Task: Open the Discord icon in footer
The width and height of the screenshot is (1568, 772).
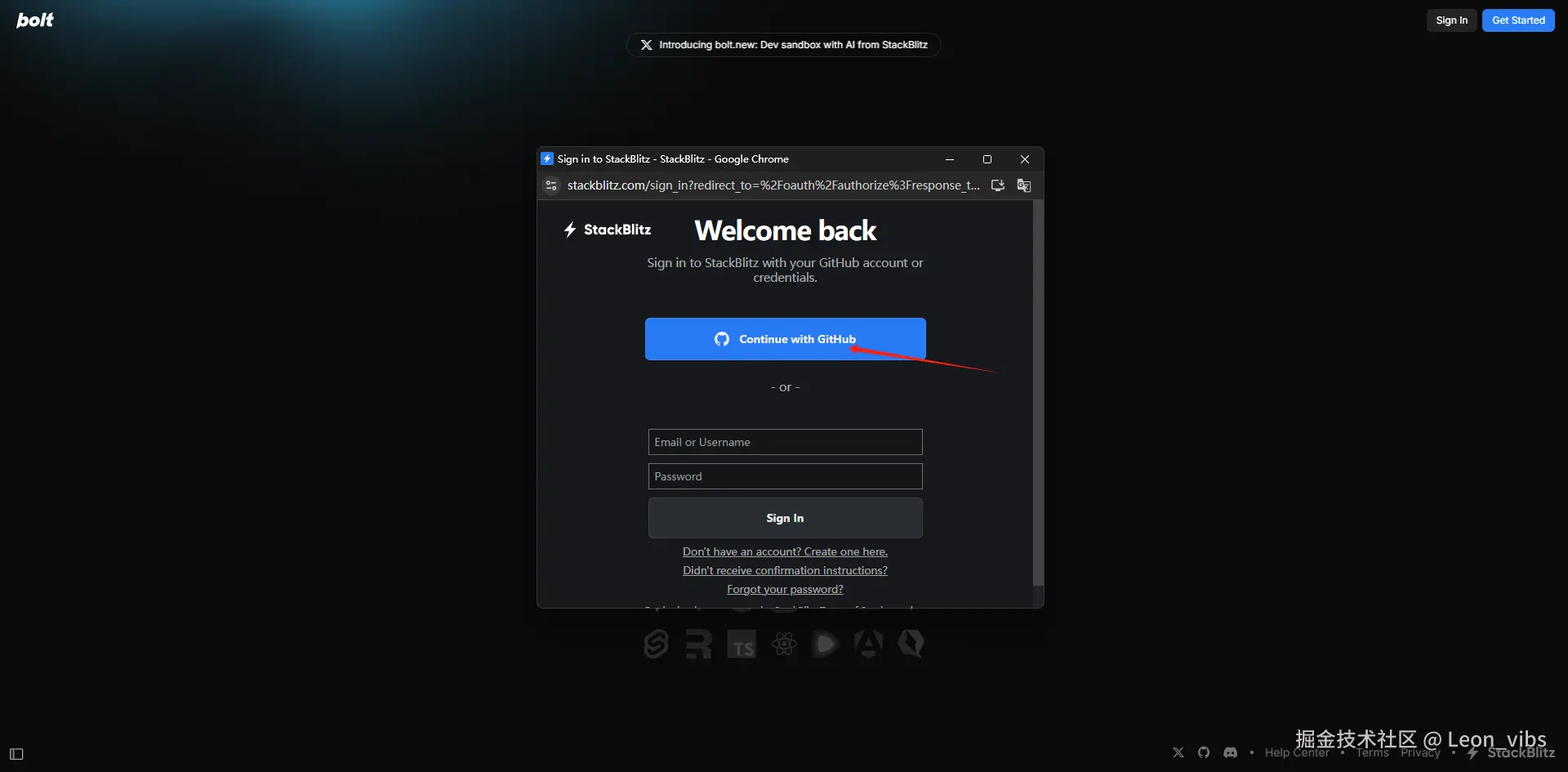Action: coord(1231,752)
